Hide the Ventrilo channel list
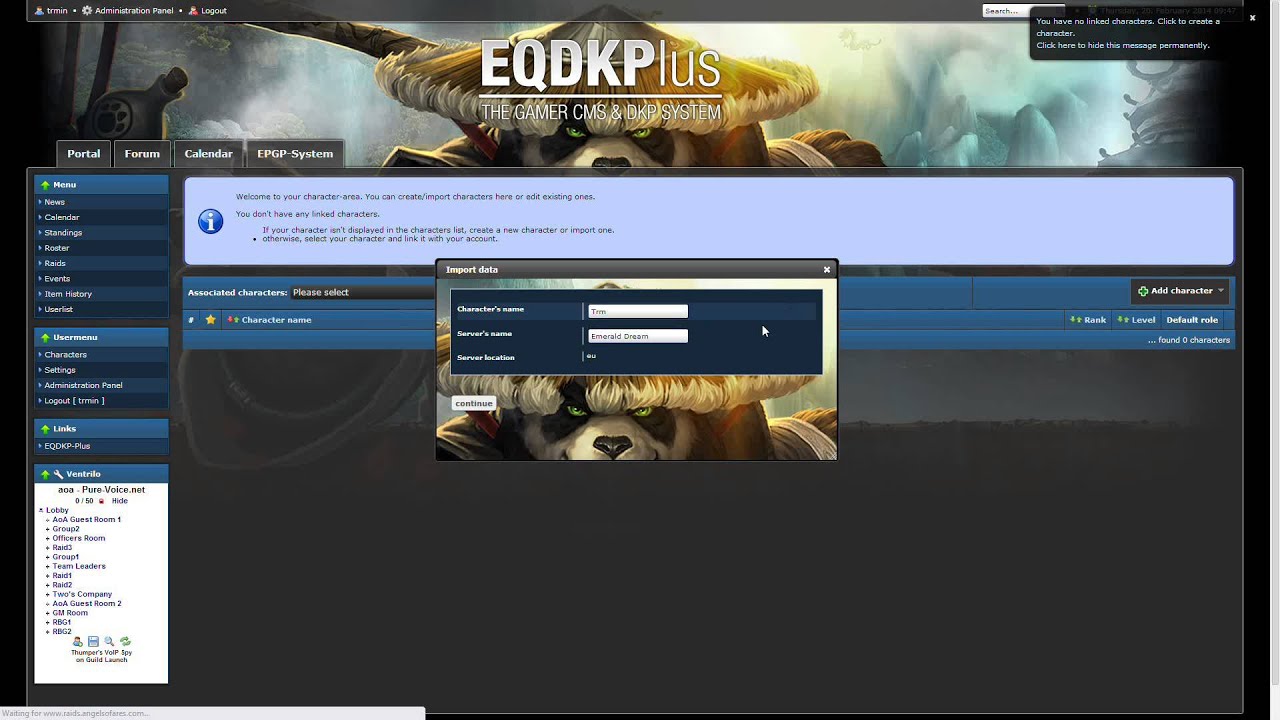The width and height of the screenshot is (1280, 720). [120, 501]
